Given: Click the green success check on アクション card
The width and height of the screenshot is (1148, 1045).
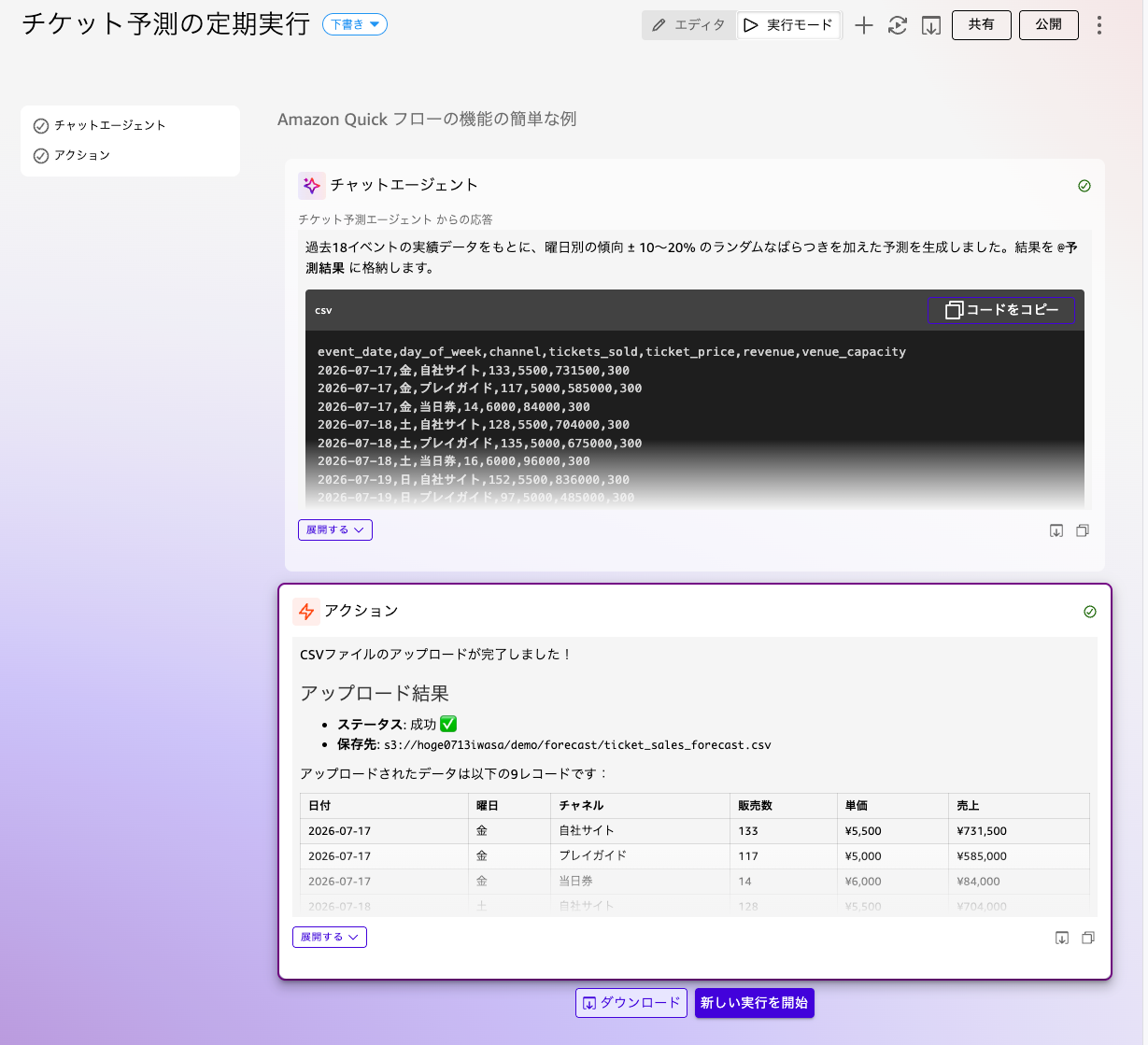Looking at the screenshot, I should click(1090, 612).
